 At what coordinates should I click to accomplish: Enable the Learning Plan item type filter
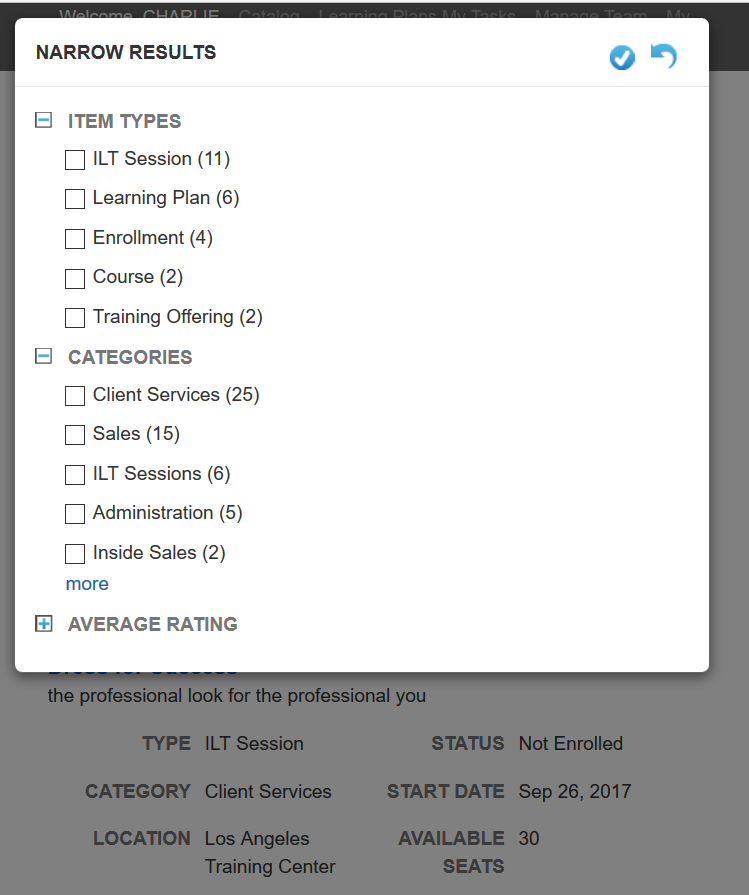click(75, 199)
